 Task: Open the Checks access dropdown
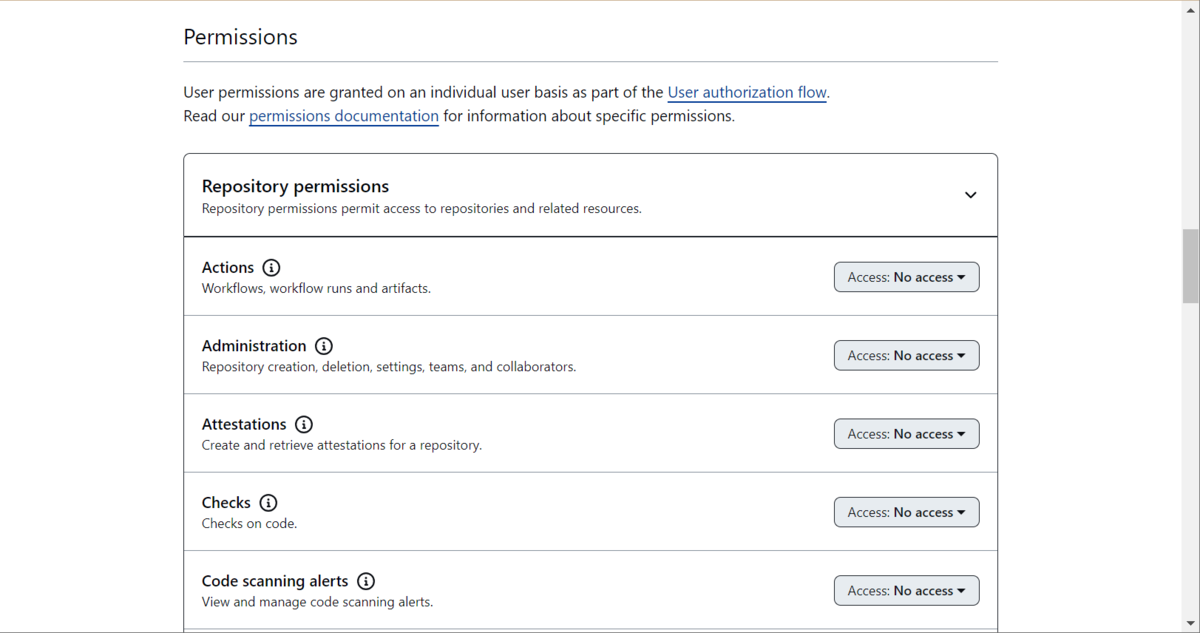906,511
